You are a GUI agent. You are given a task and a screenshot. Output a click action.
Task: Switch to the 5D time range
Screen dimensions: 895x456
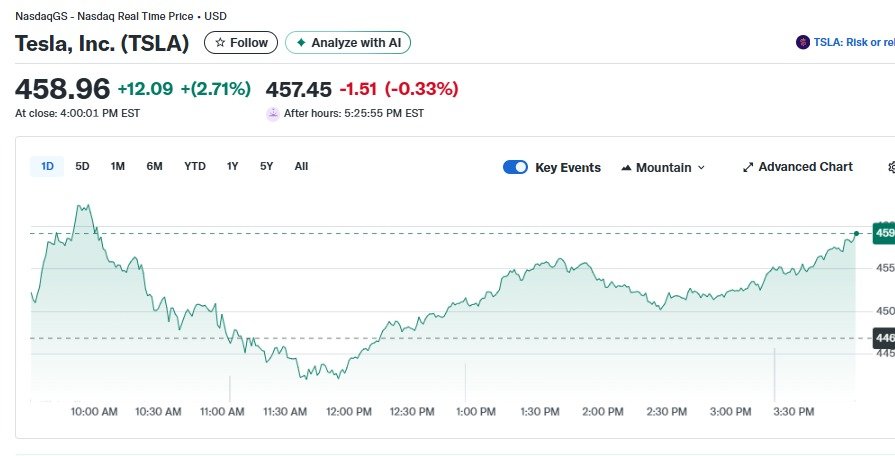tap(82, 166)
